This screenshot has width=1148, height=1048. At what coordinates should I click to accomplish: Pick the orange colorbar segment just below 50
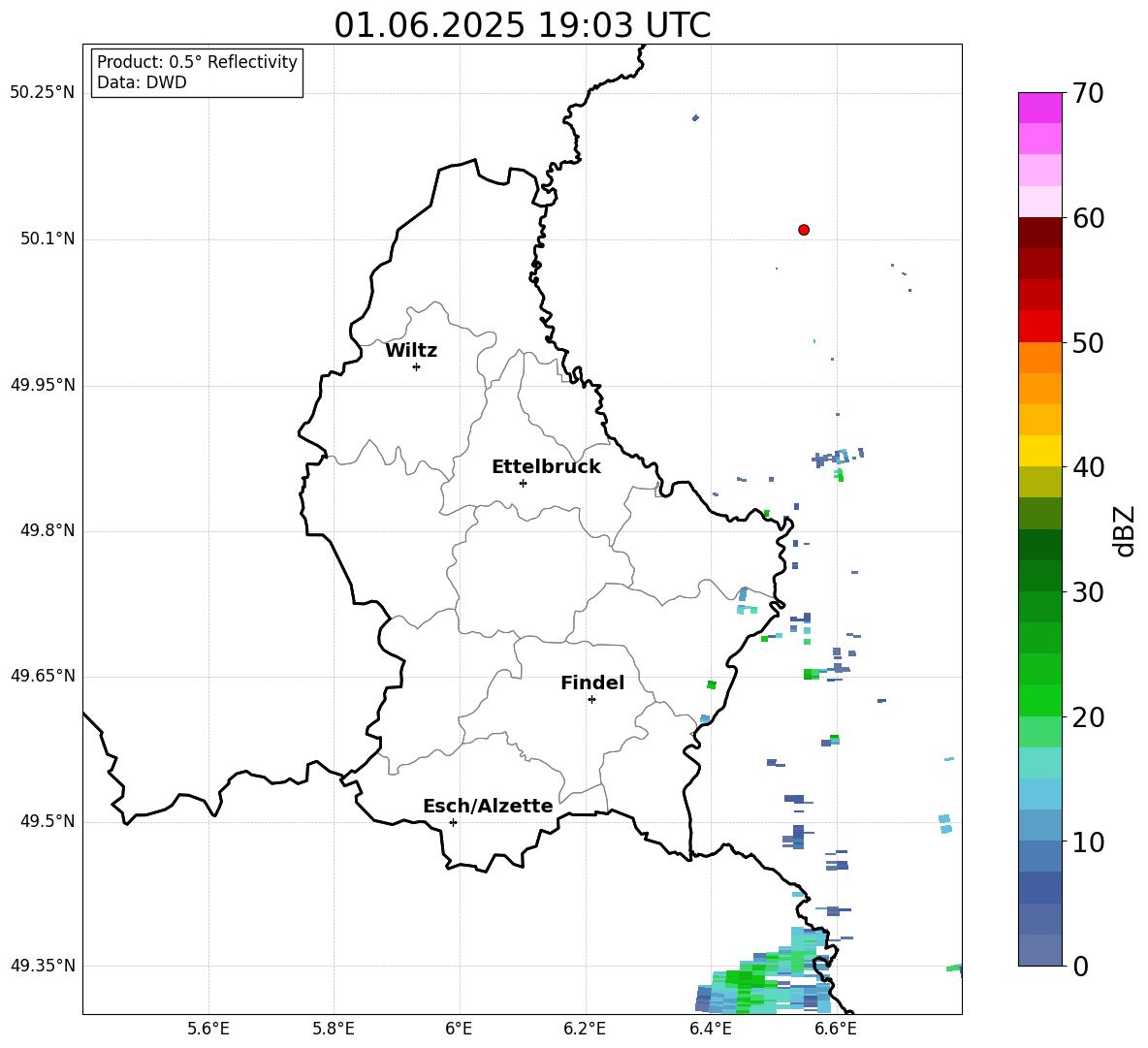point(1039,358)
